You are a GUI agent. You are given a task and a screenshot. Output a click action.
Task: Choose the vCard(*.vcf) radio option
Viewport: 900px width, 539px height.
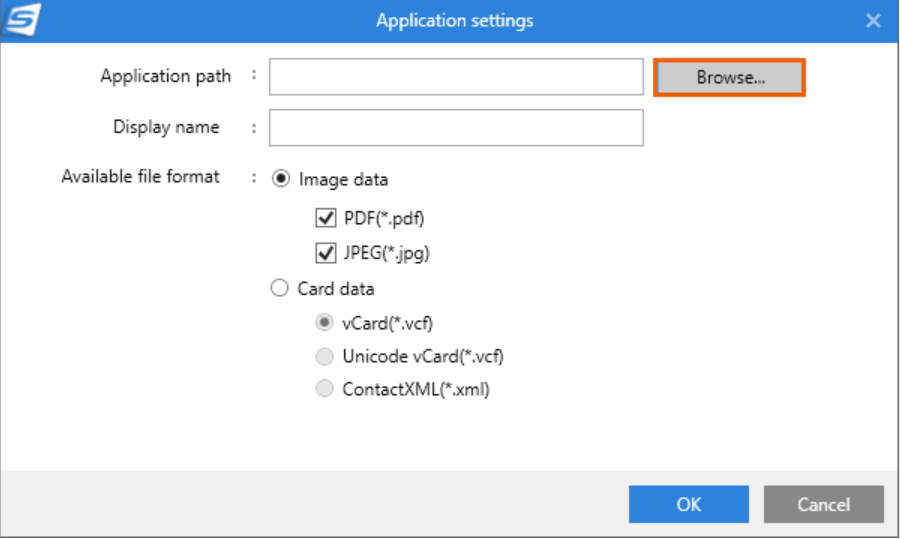point(324,323)
